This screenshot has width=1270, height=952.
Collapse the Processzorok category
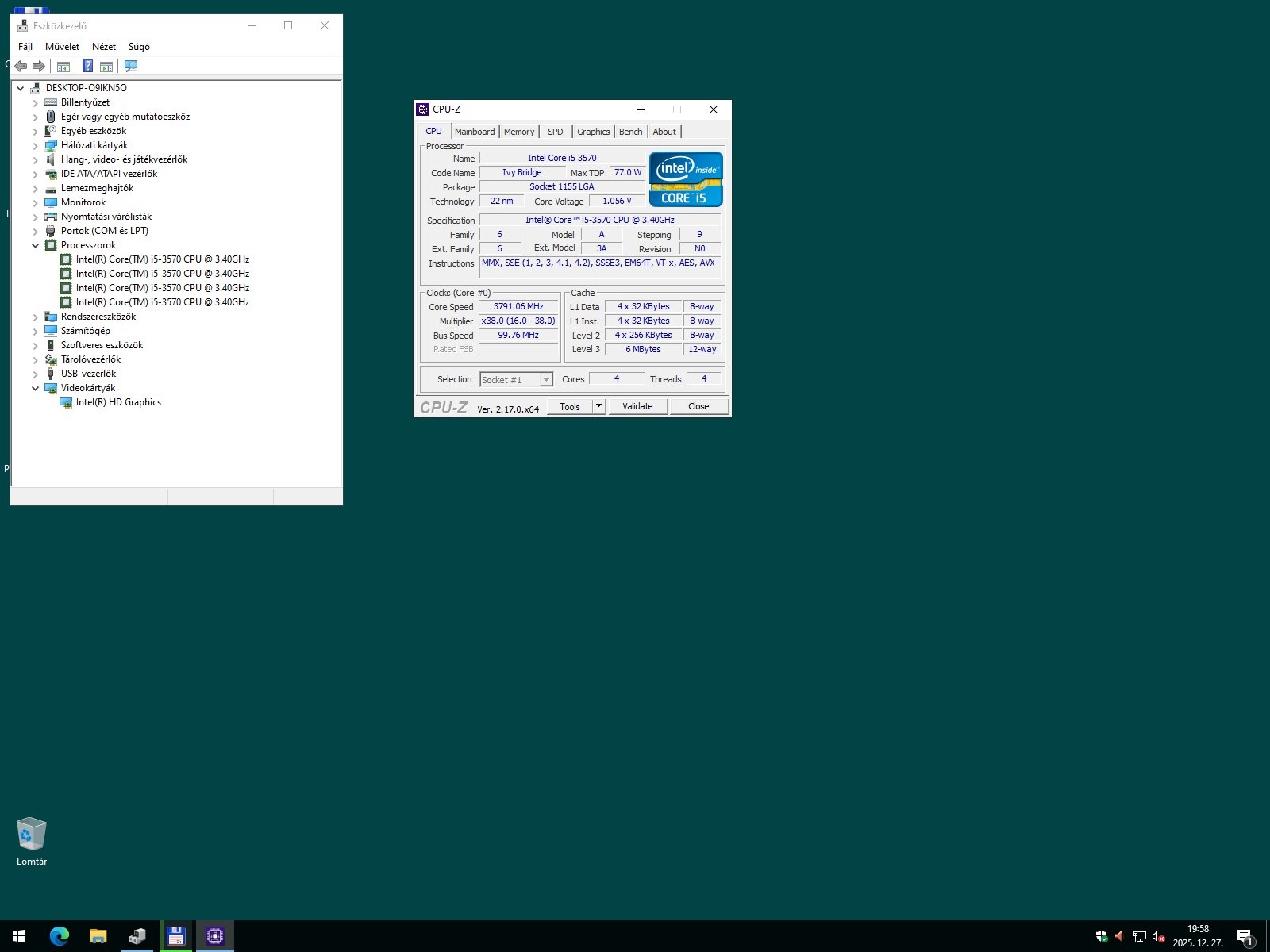36,246
